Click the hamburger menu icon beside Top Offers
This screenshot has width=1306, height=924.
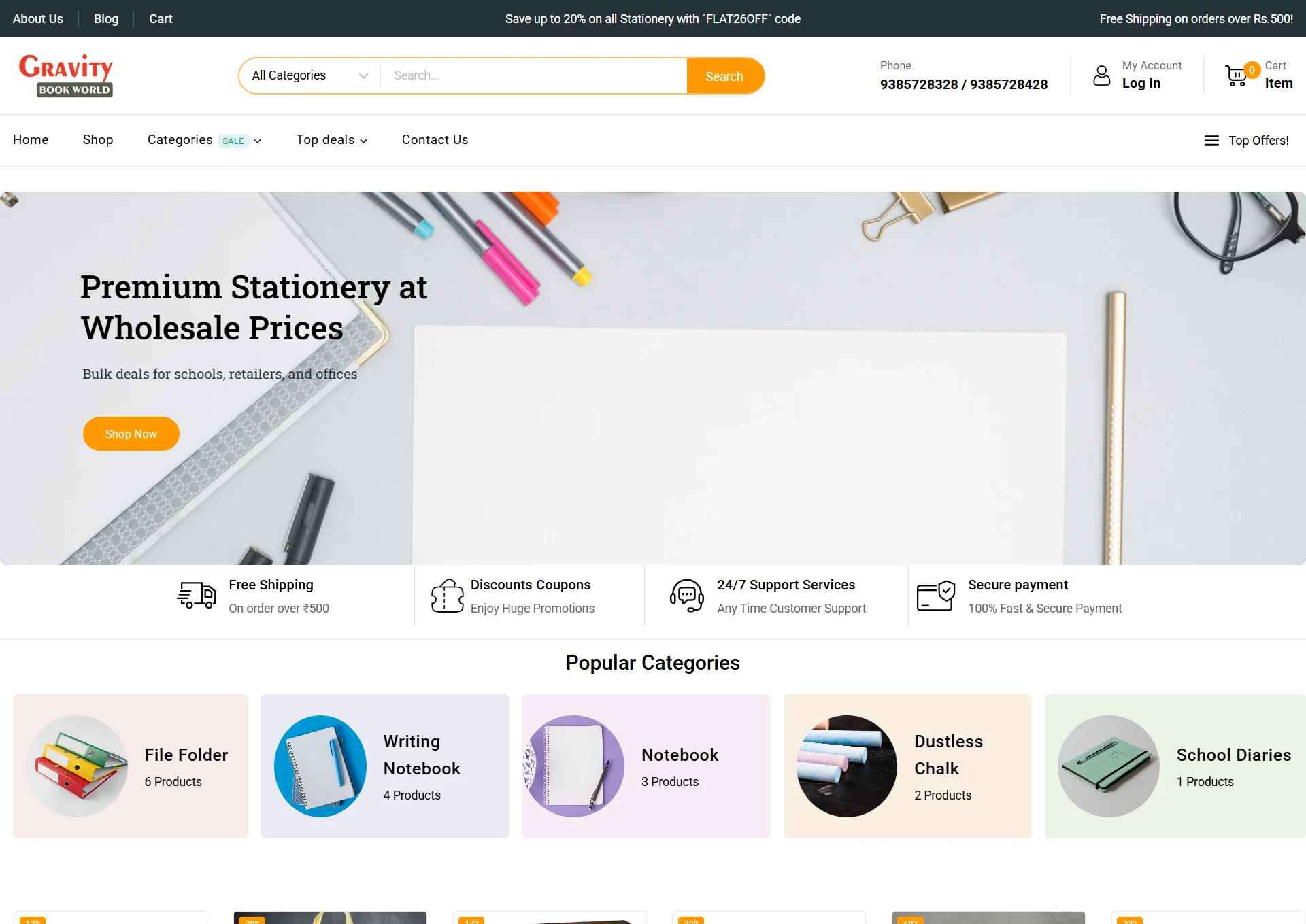(x=1211, y=140)
